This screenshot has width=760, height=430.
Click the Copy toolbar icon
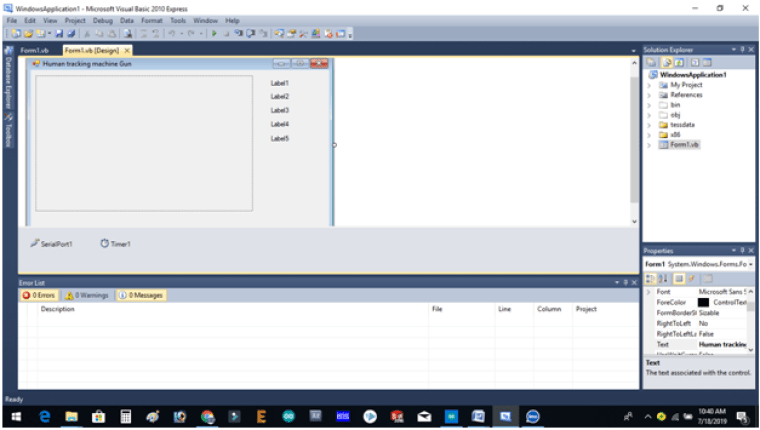point(99,33)
